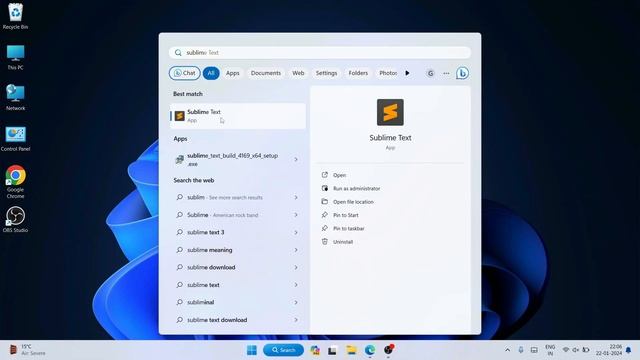Click the Windows Start button on taskbar
The image size is (640, 360).
(252, 350)
